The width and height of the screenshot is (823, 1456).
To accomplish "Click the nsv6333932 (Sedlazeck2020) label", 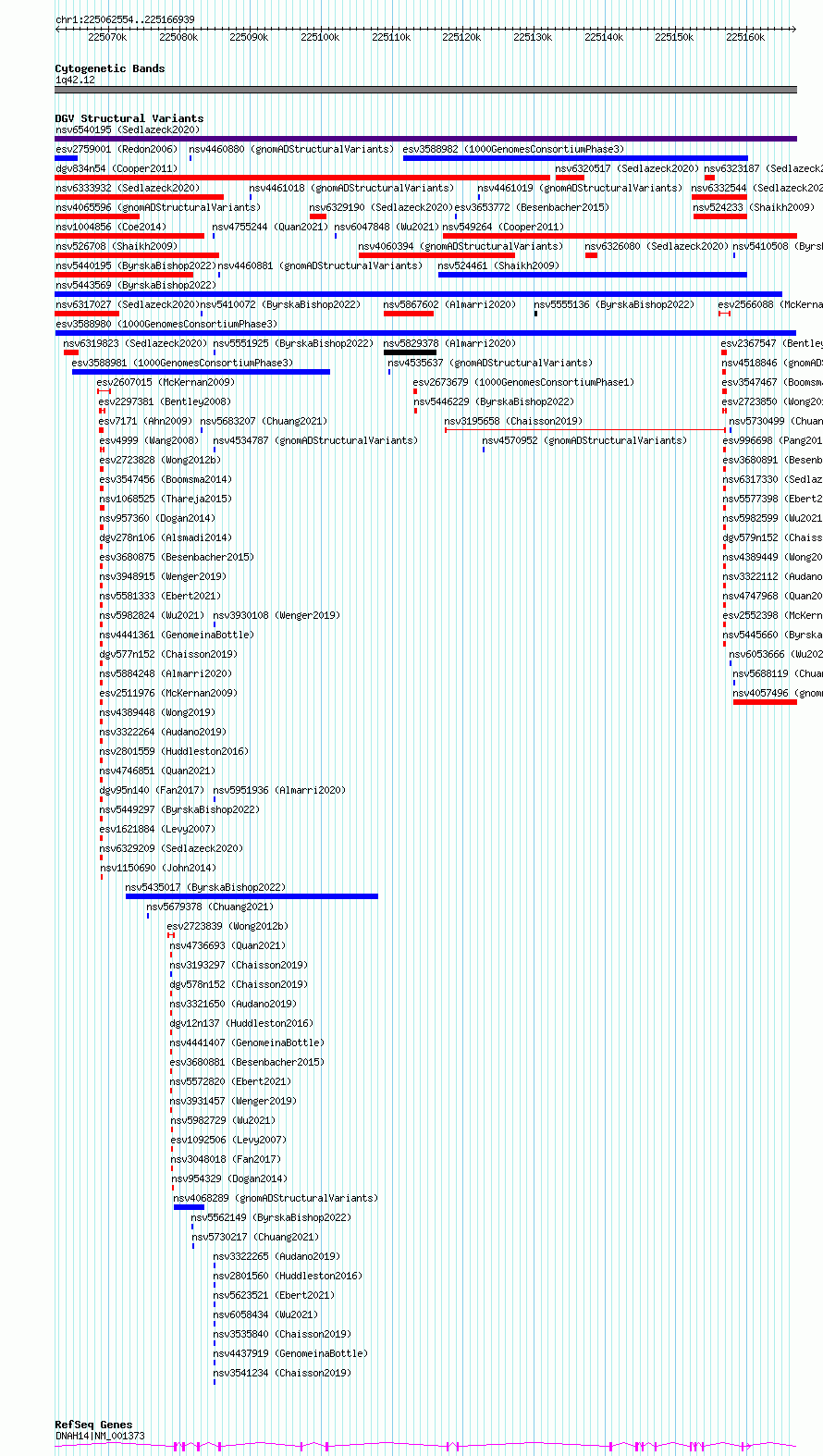I will pyautogui.click(x=128, y=188).
